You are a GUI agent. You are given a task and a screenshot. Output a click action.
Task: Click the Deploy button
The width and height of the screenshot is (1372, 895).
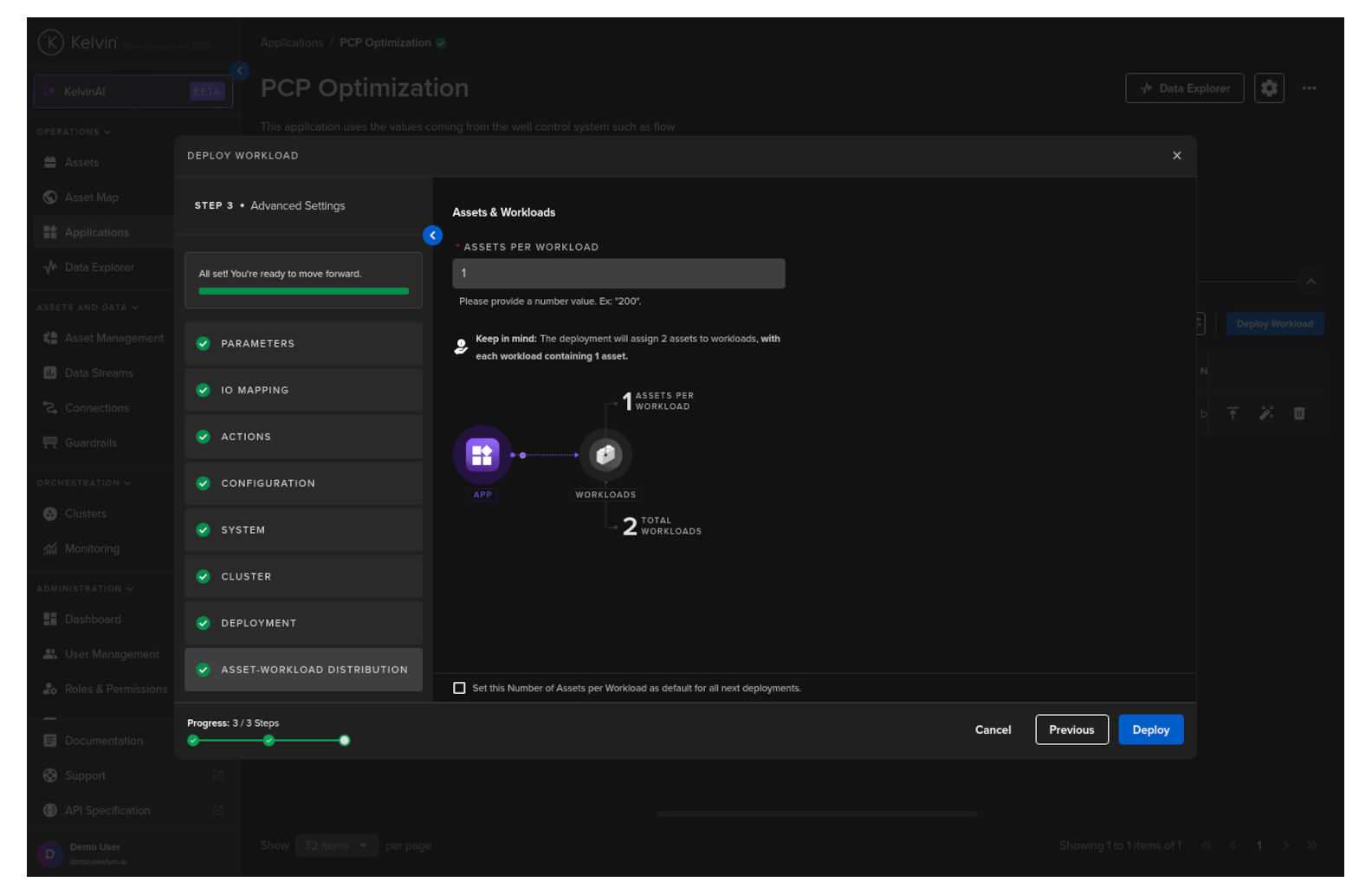[1150, 730]
